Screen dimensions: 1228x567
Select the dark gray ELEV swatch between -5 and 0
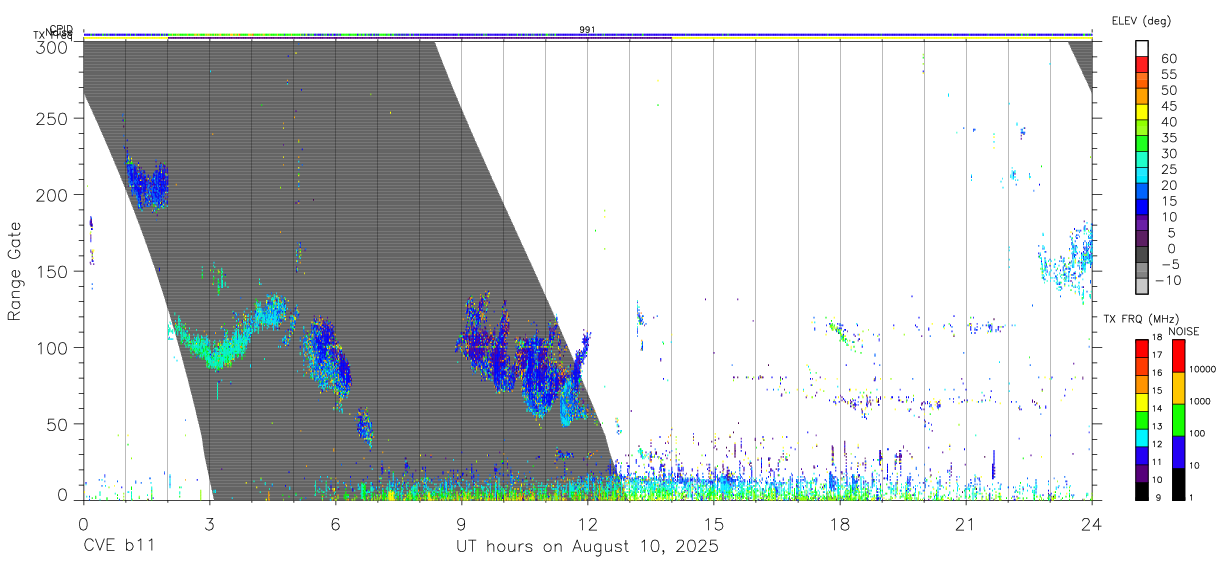(x=1143, y=254)
